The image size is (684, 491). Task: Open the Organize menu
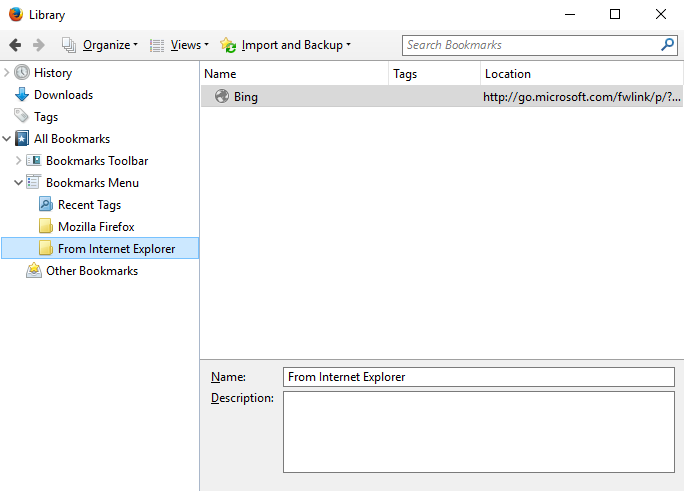[100, 45]
